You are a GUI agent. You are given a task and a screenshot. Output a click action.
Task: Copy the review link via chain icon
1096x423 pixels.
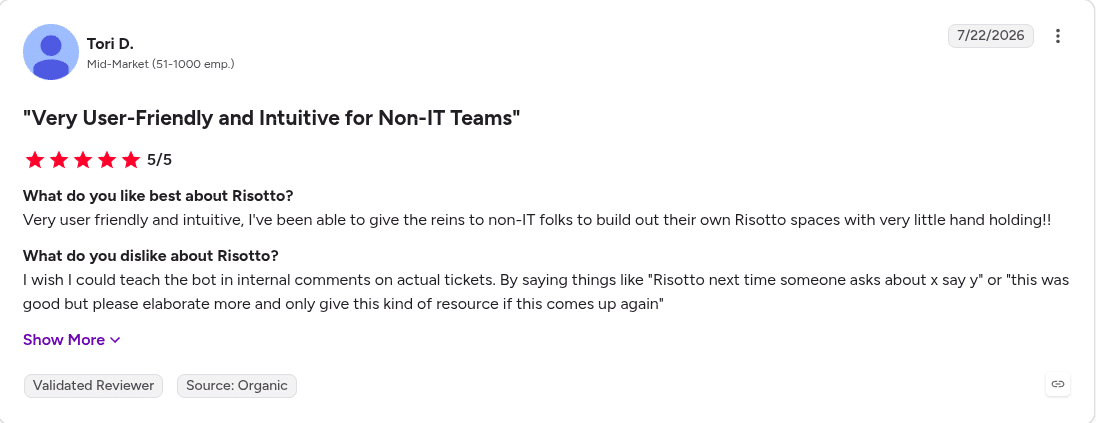[1058, 384]
